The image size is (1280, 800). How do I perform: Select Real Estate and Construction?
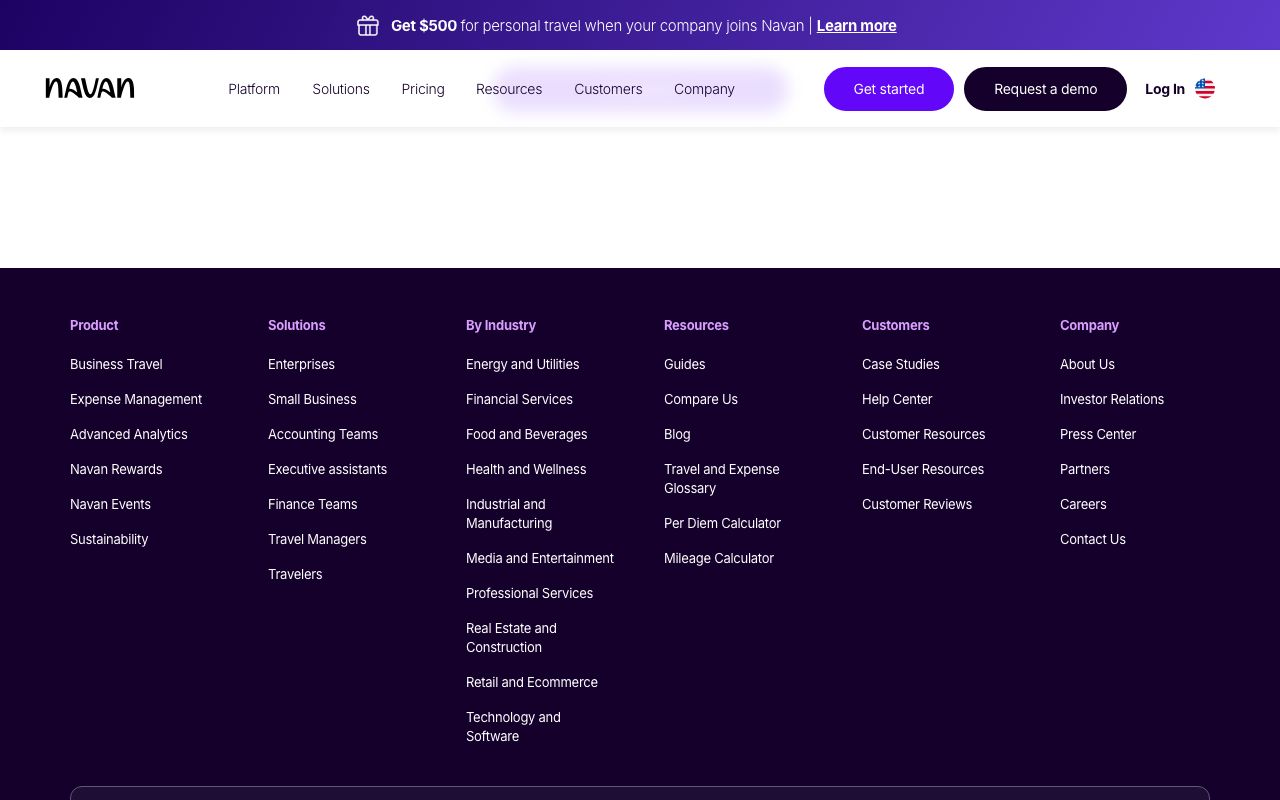[511, 638]
